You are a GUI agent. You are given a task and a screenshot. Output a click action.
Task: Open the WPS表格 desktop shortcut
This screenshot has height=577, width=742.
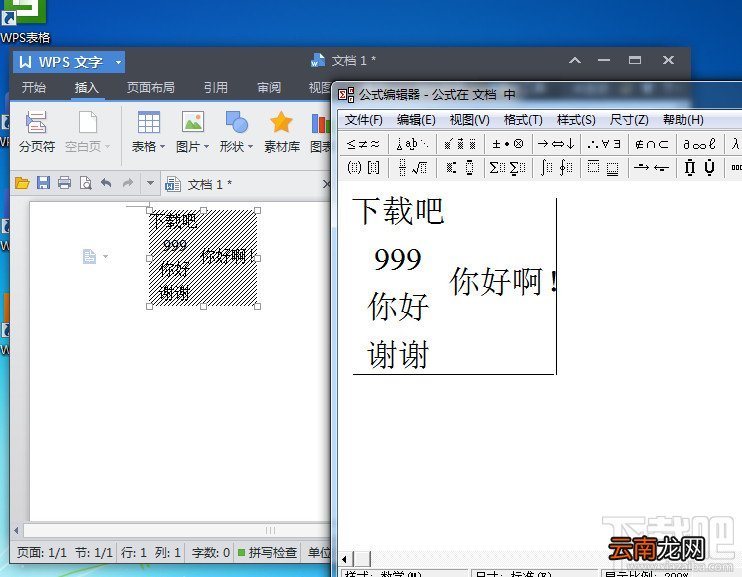pos(26,21)
